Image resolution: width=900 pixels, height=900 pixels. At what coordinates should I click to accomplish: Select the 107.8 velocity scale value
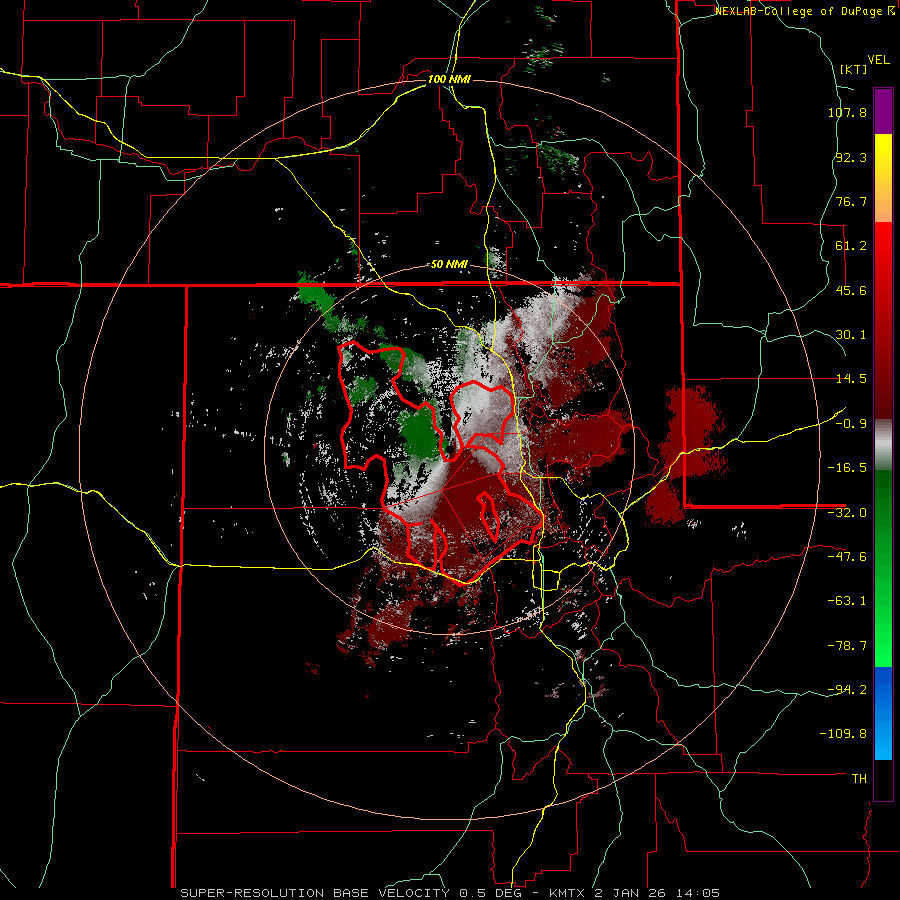(x=847, y=112)
